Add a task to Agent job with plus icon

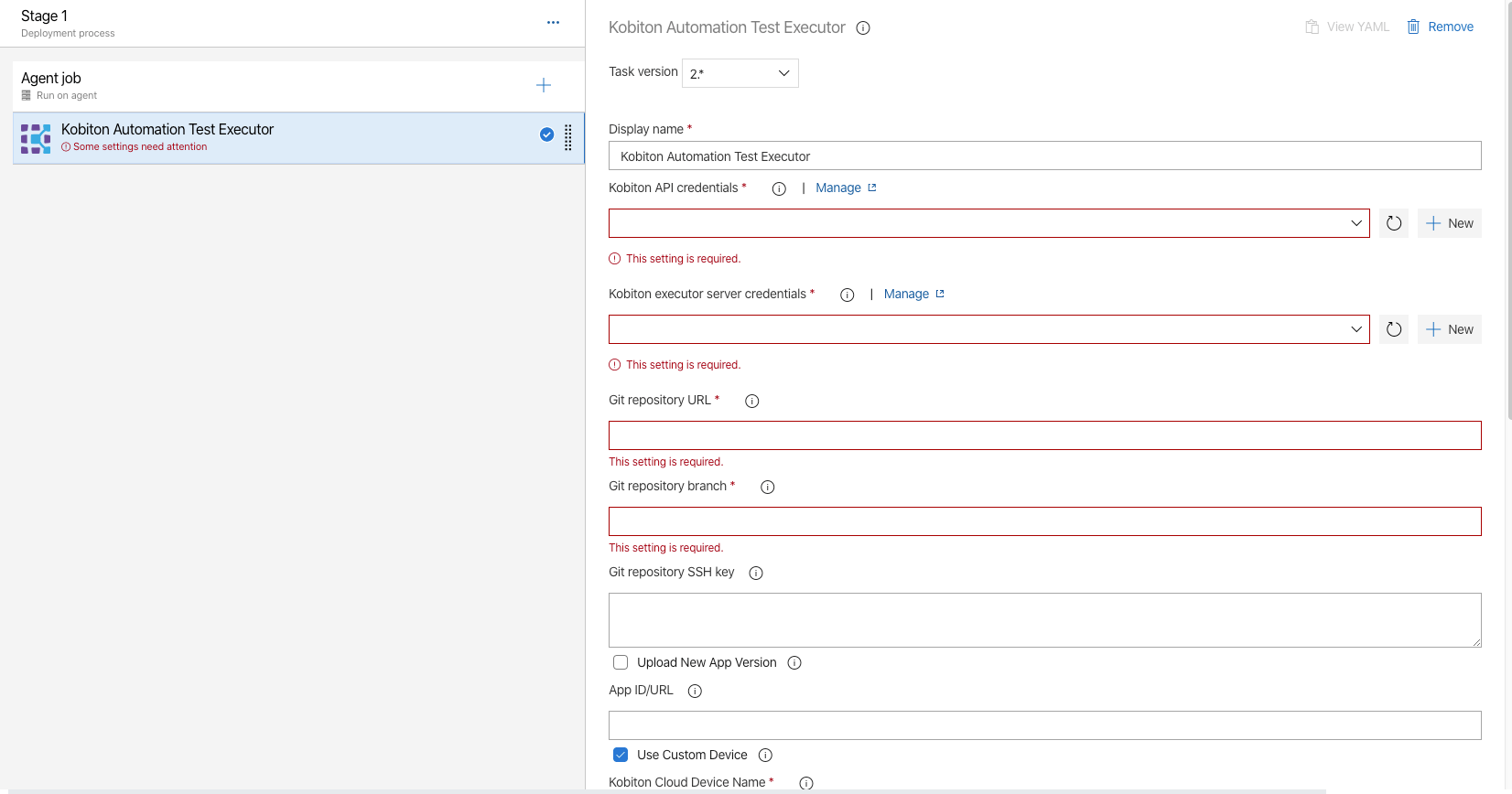[544, 85]
